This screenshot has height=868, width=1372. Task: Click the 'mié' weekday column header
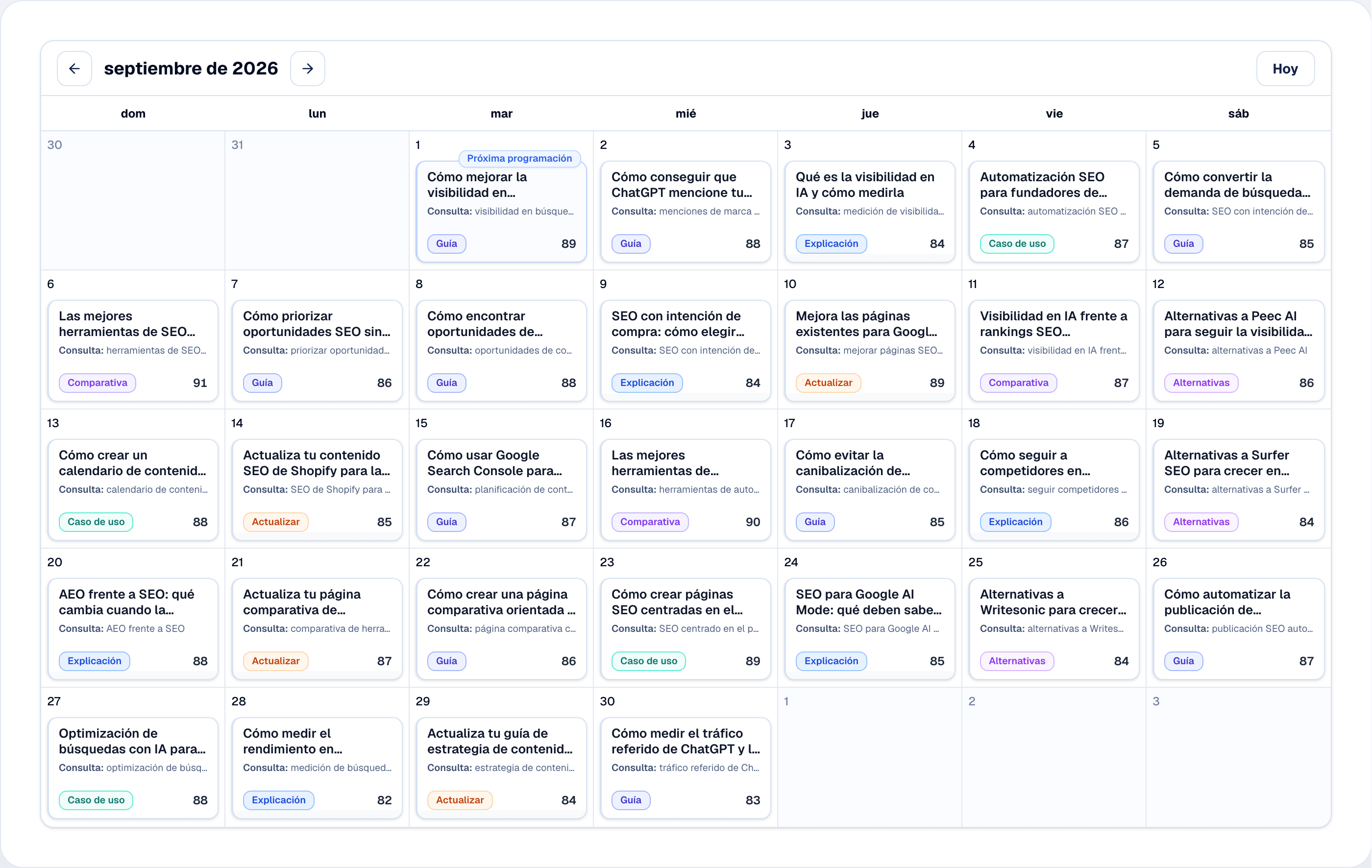(686, 113)
